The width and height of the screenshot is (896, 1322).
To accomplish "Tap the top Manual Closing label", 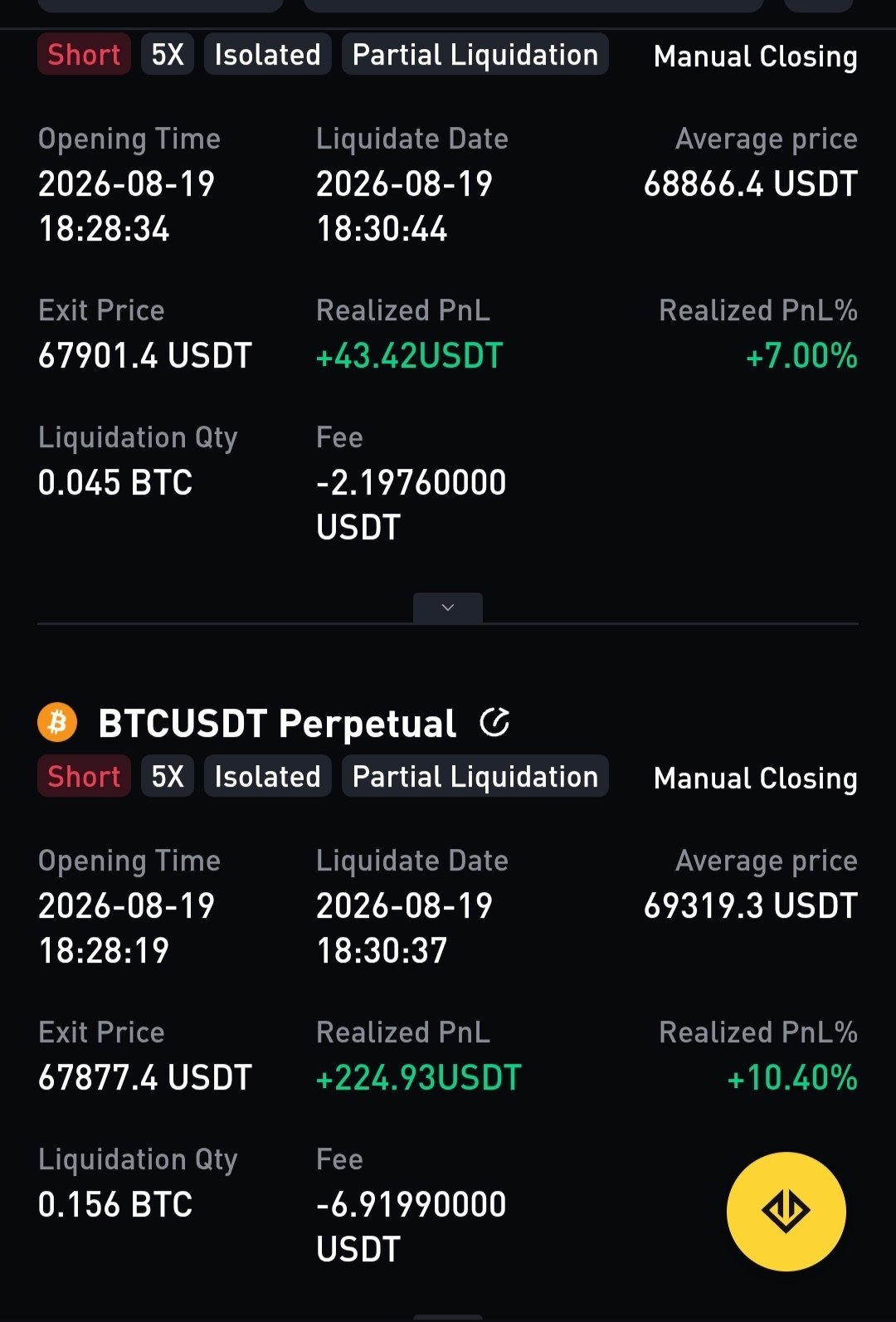I will click(756, 56).
